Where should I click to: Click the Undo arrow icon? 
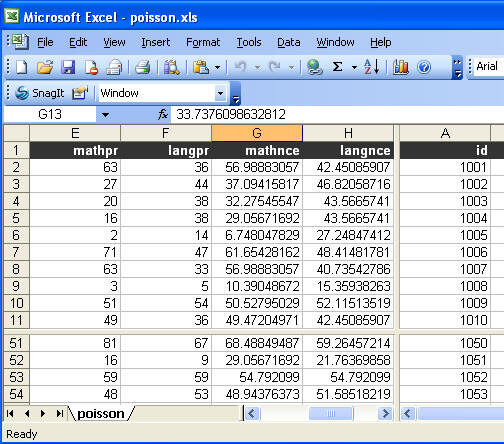click(x=240, y=67)
